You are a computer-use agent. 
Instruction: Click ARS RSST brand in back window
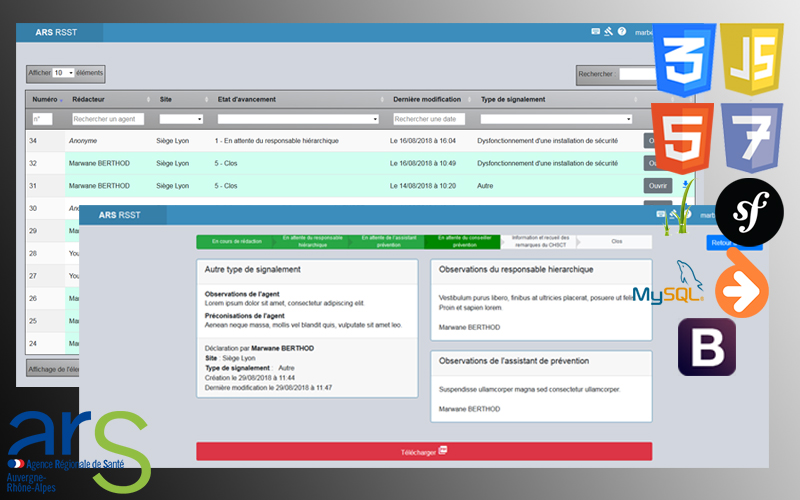pos(56,32)
